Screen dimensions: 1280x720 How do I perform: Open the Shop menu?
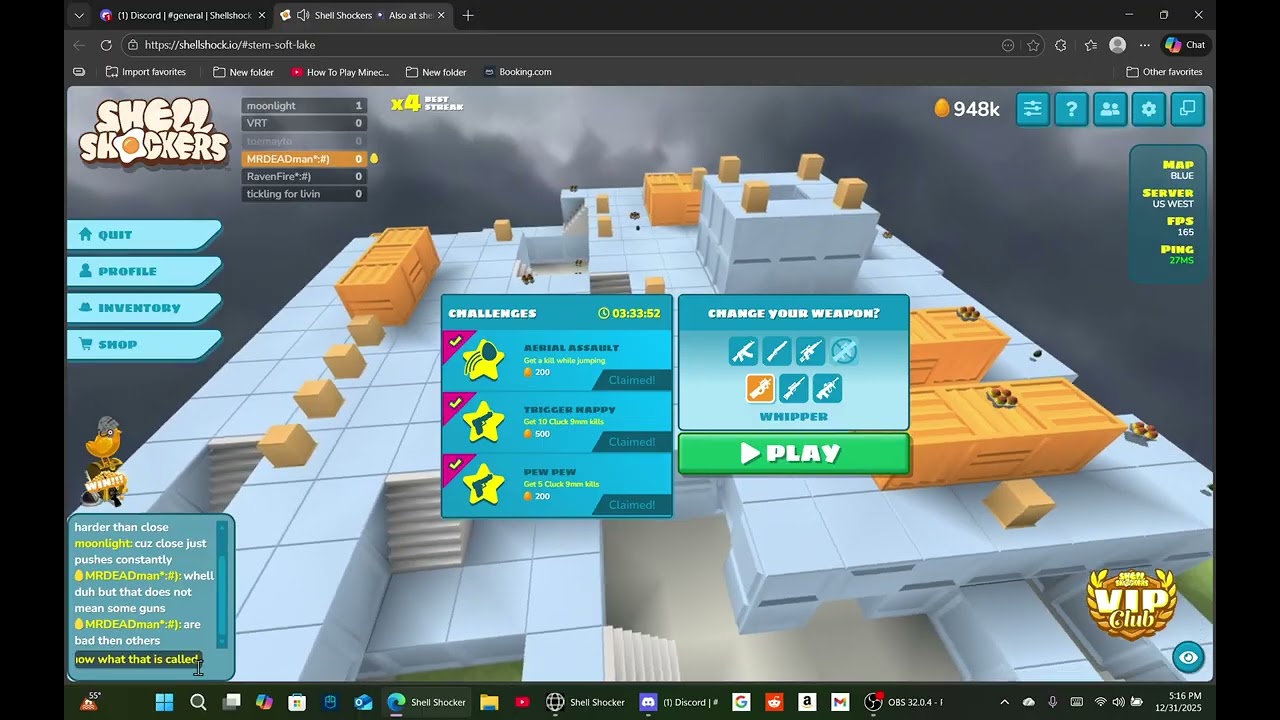pos(144,344)
